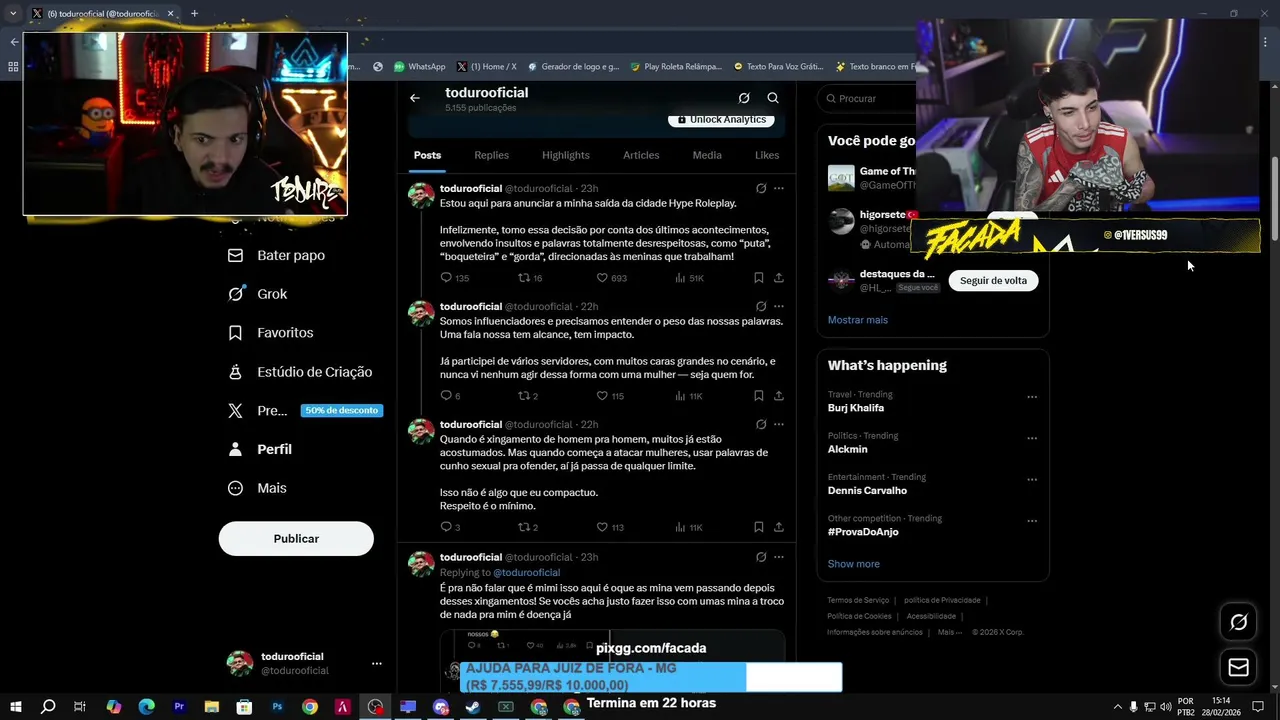The height and width of the screenshot is (720, 1280).
Task: Open the '(1) Home / X' bookmark
Action: click(487, 67)
